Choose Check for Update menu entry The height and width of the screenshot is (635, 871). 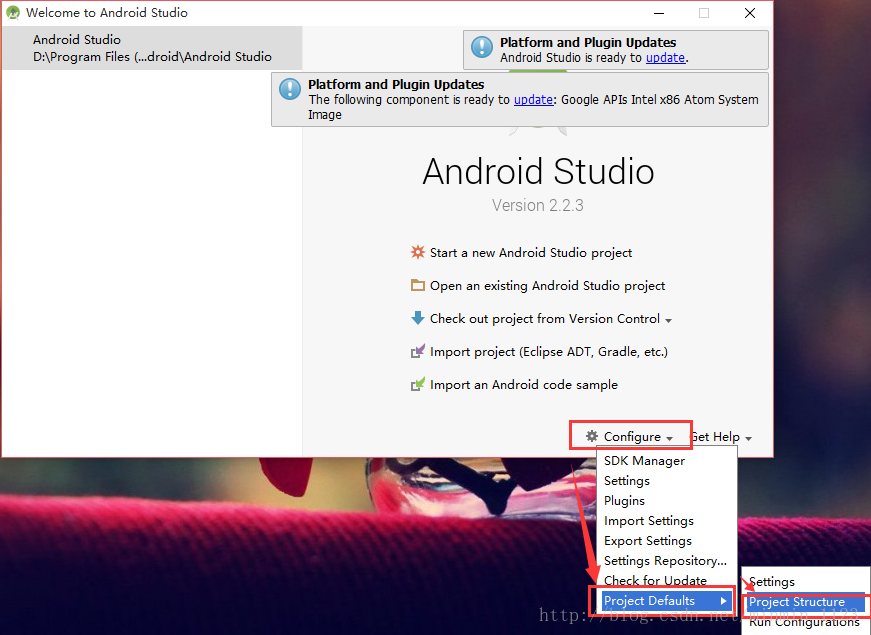click(x=667, y=580)
